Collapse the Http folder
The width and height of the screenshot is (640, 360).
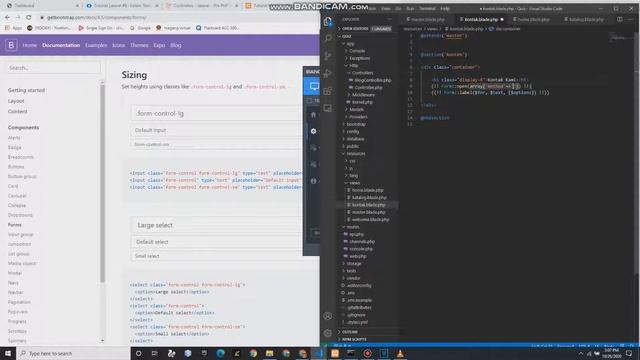point(353,65)
